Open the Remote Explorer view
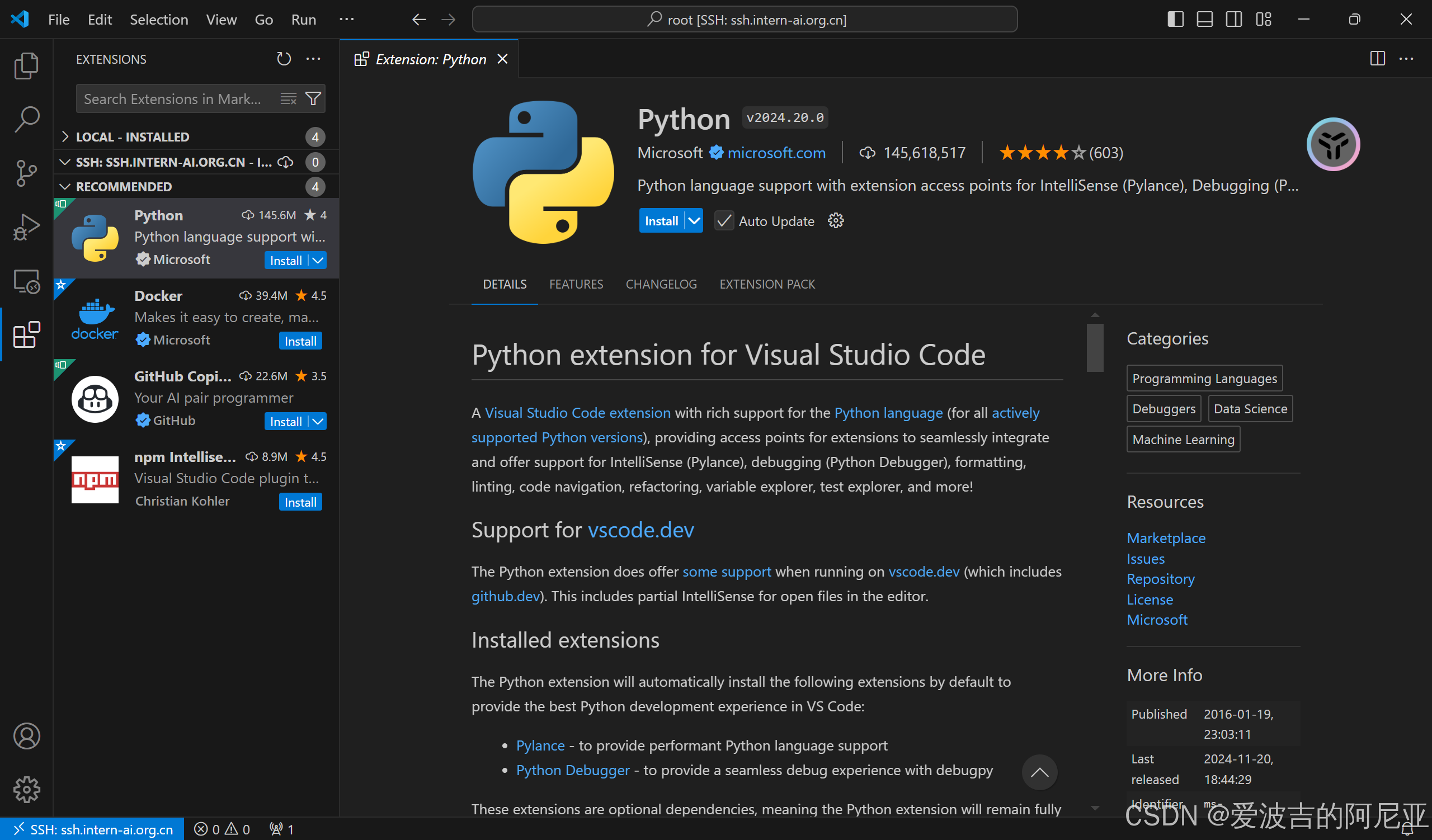Screen dimensions: 1432x840 (x=26, y=281)
